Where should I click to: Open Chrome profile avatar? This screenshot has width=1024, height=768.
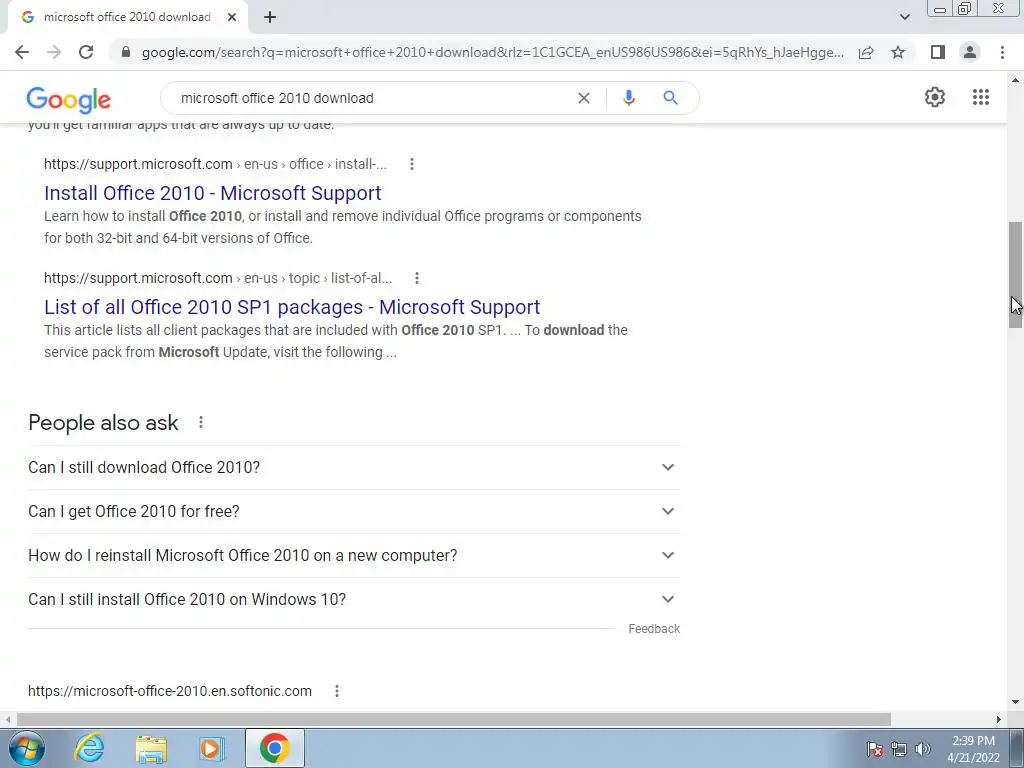tap(970, 52)
